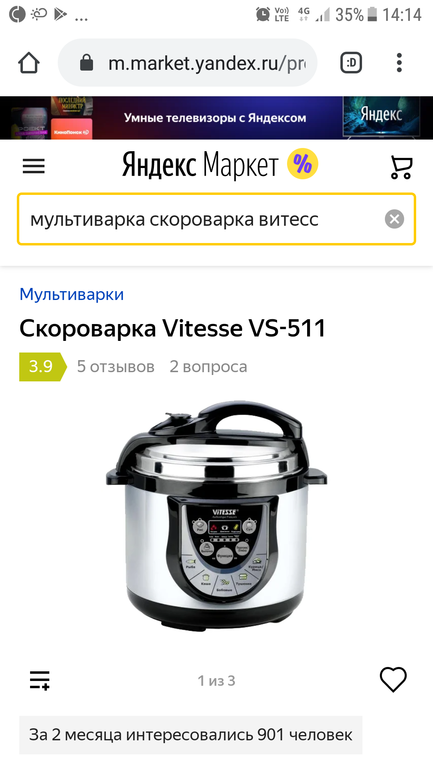
Task: Tap the address bar showing m.market.yandex.ru
Action: pyautogui.click(x=188, y=63)
